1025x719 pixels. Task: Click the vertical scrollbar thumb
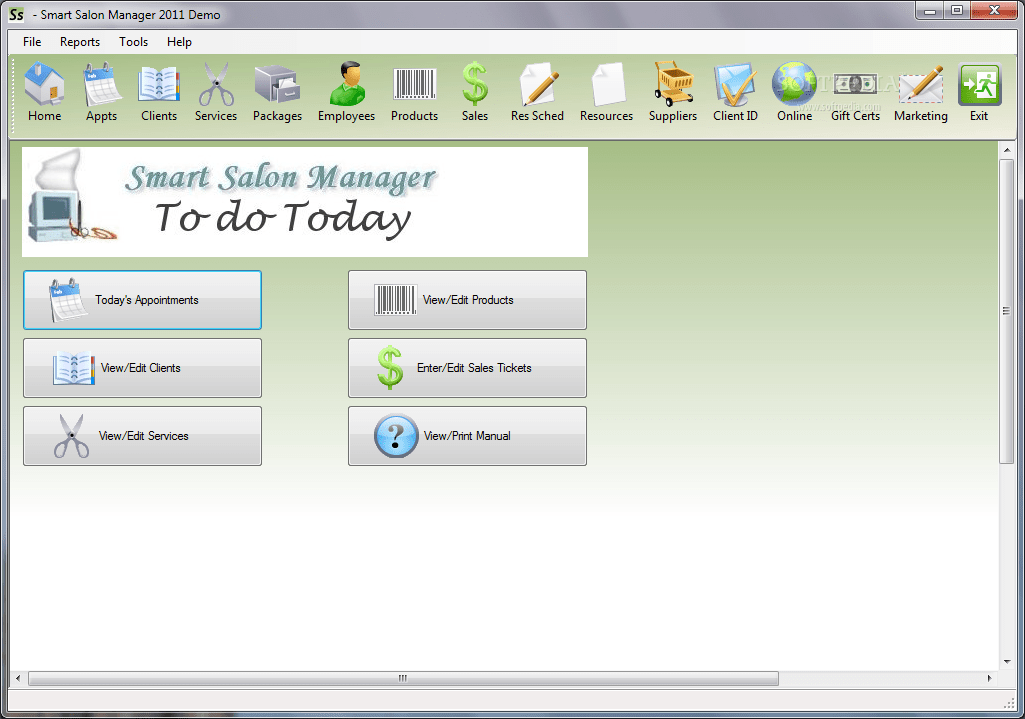click(x=1007, y=311)
